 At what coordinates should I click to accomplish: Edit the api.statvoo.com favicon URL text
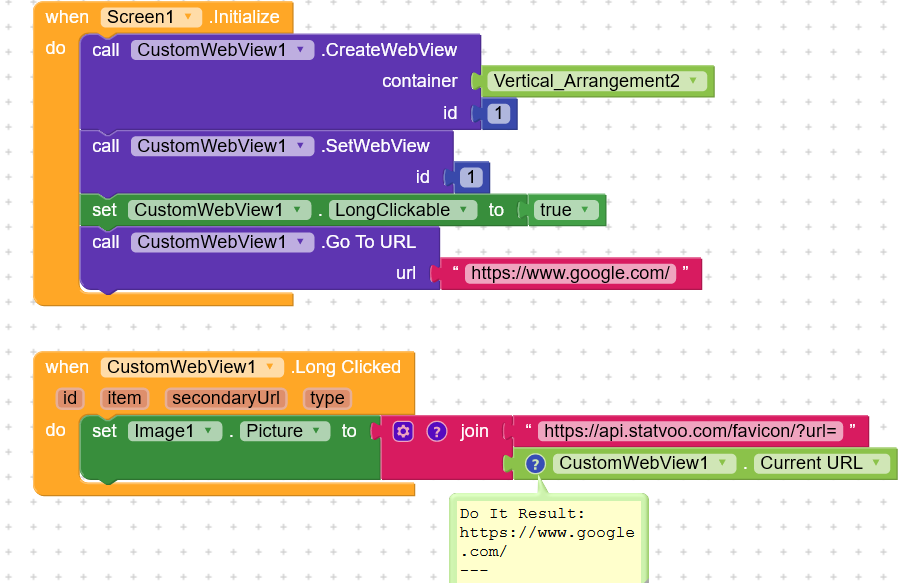pyautogui.click(x=690, y=431)
